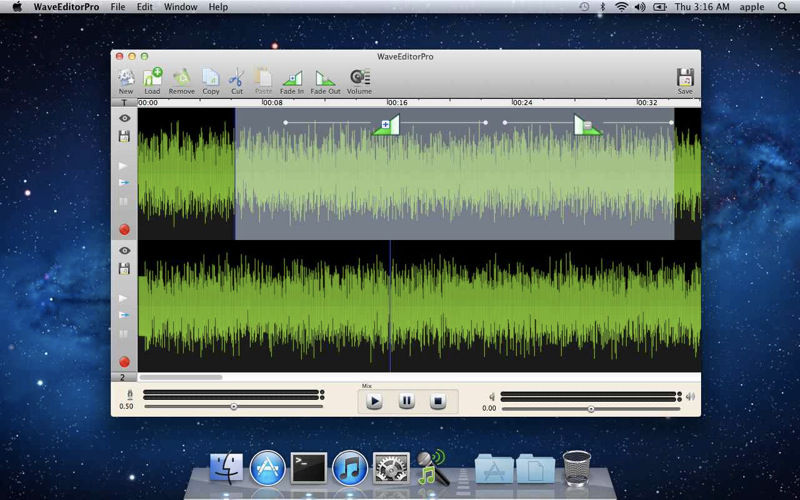Open Spotlight search in menu bar
The image size is (800, 500).
[x=783, y=7]
